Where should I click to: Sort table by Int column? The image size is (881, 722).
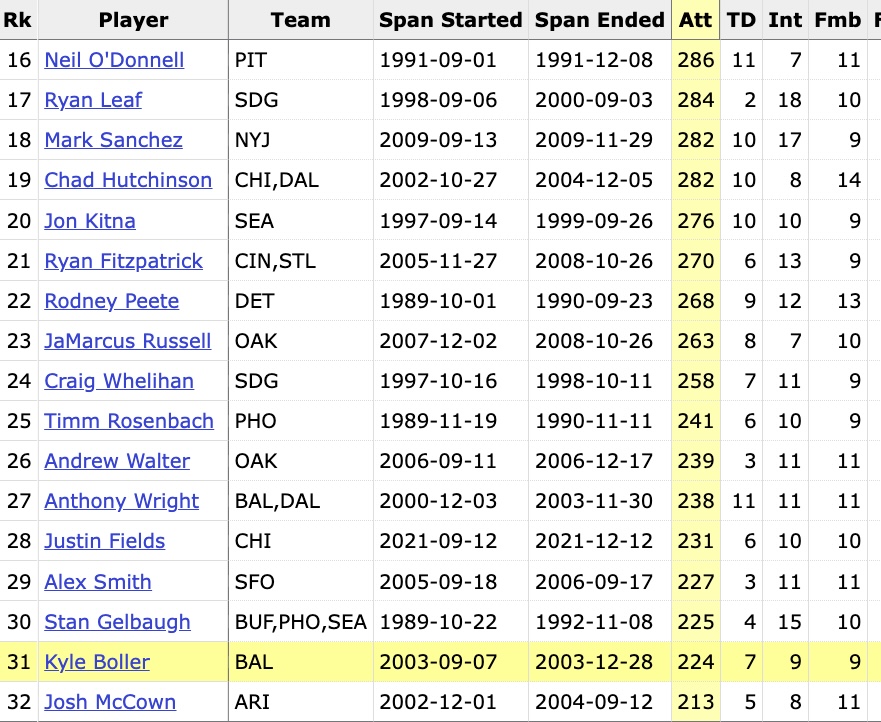(x=785, y=20)
